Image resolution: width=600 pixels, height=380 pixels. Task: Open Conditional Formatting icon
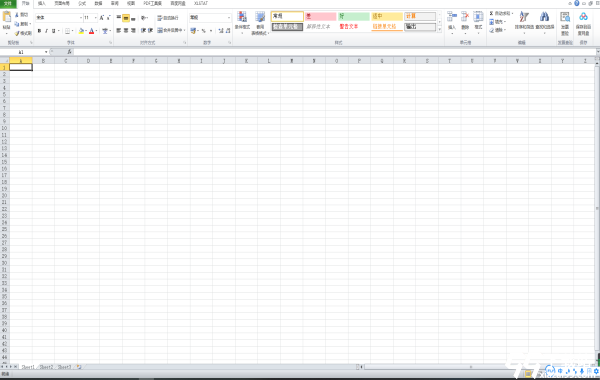coord(242,17)
